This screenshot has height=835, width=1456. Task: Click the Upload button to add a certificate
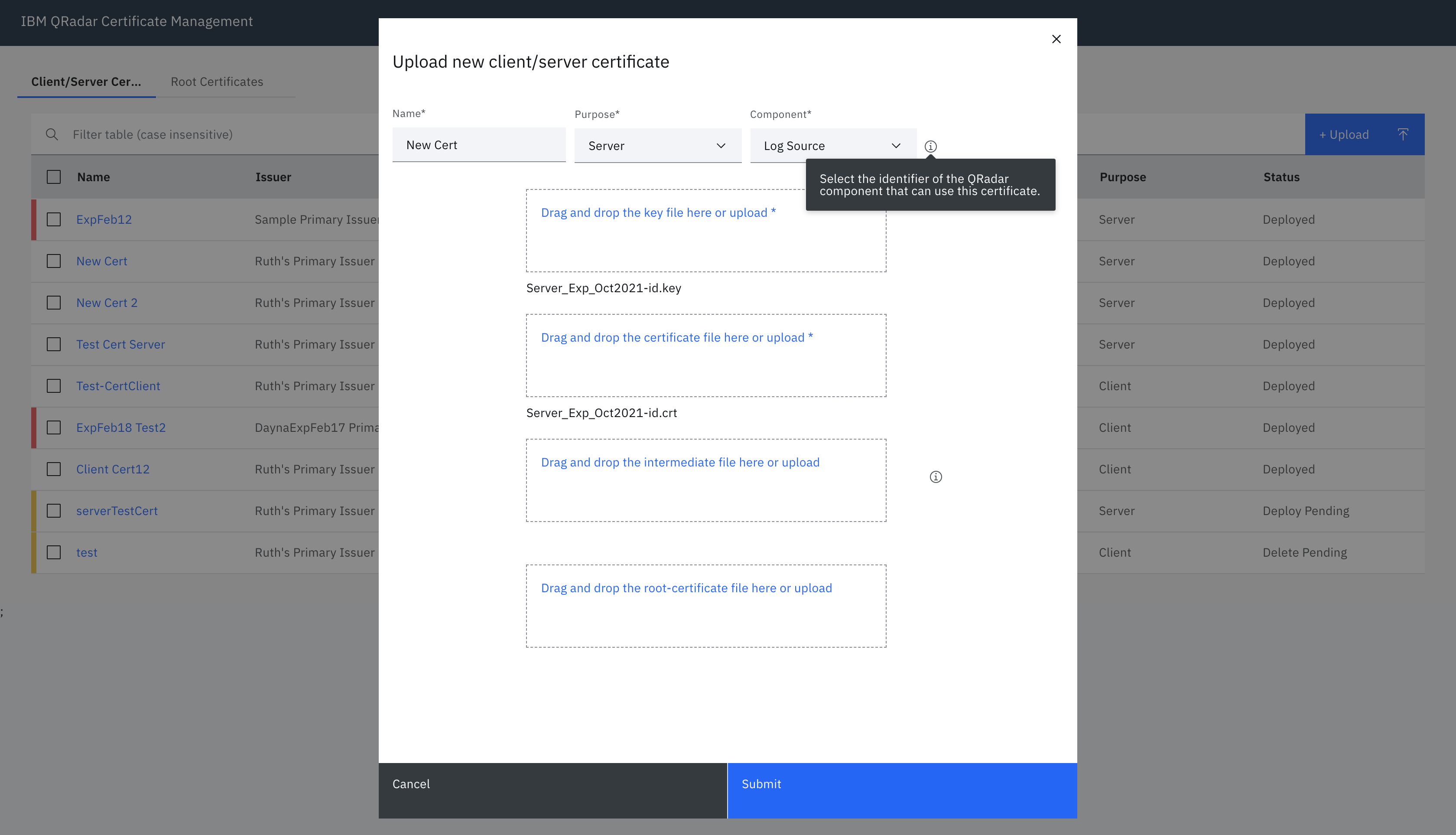(1344, 134)
